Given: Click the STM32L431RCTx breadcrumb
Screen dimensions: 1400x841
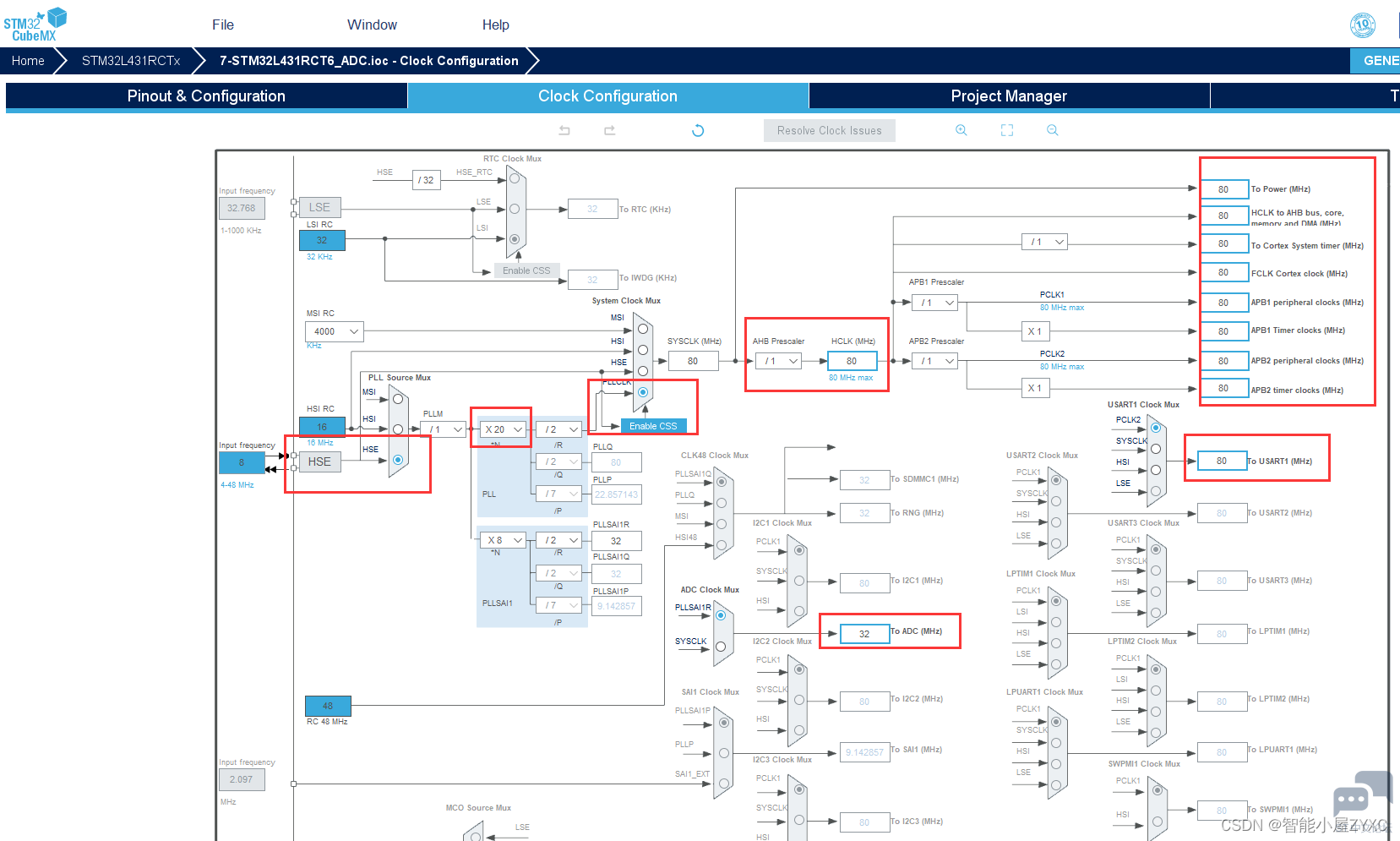Looking at the screenshot, I should 131,61.
